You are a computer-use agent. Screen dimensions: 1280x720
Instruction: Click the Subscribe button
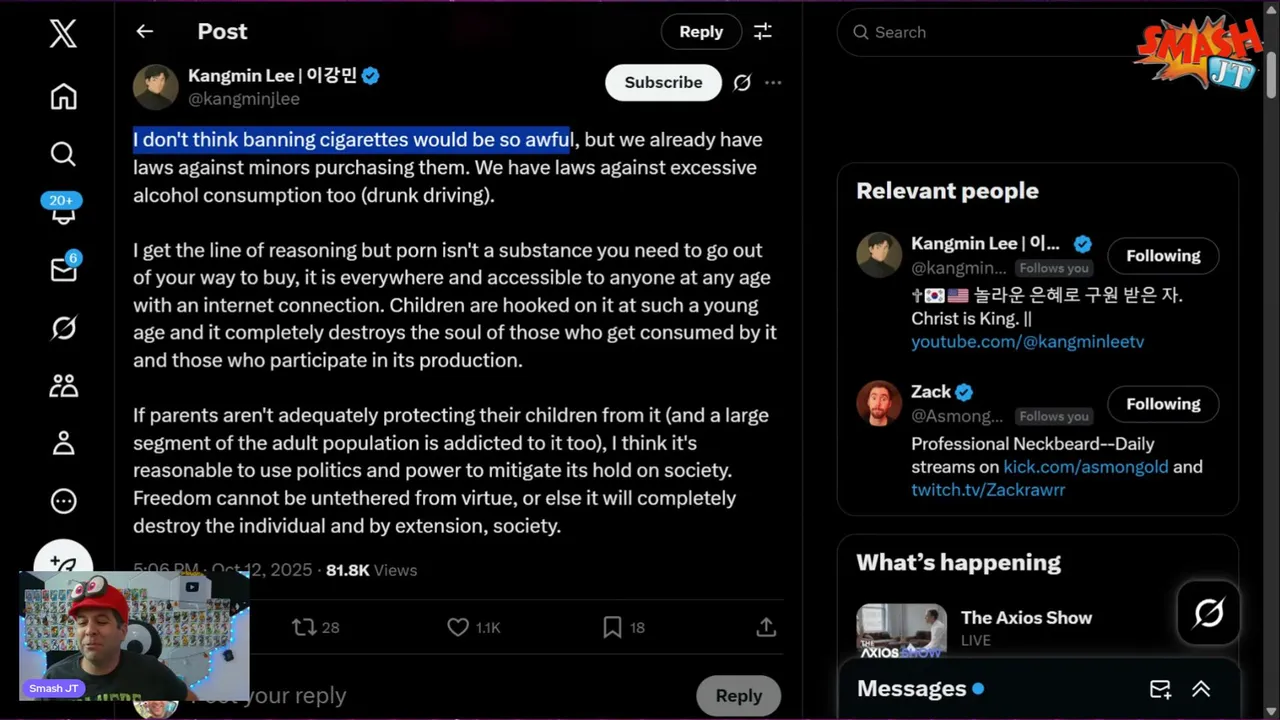point(663,83)
